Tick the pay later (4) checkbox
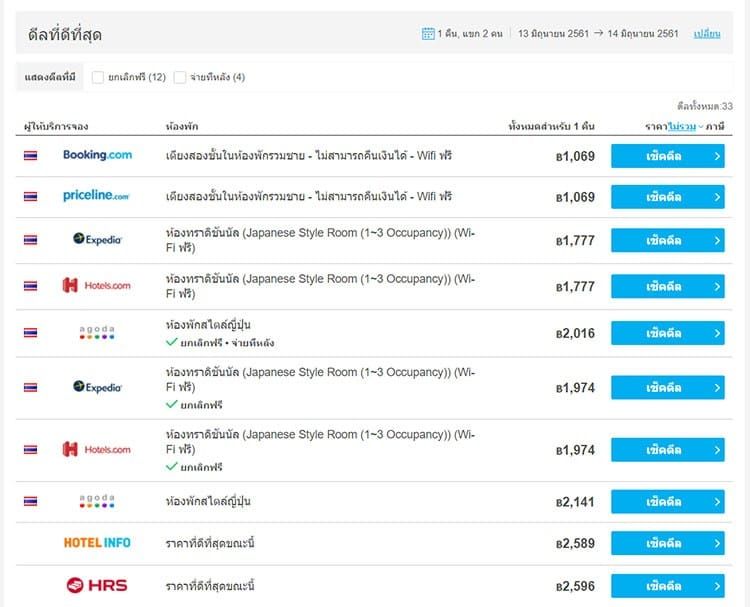Image resolution: width=750 pixels, height=607 pixels. 180,77
